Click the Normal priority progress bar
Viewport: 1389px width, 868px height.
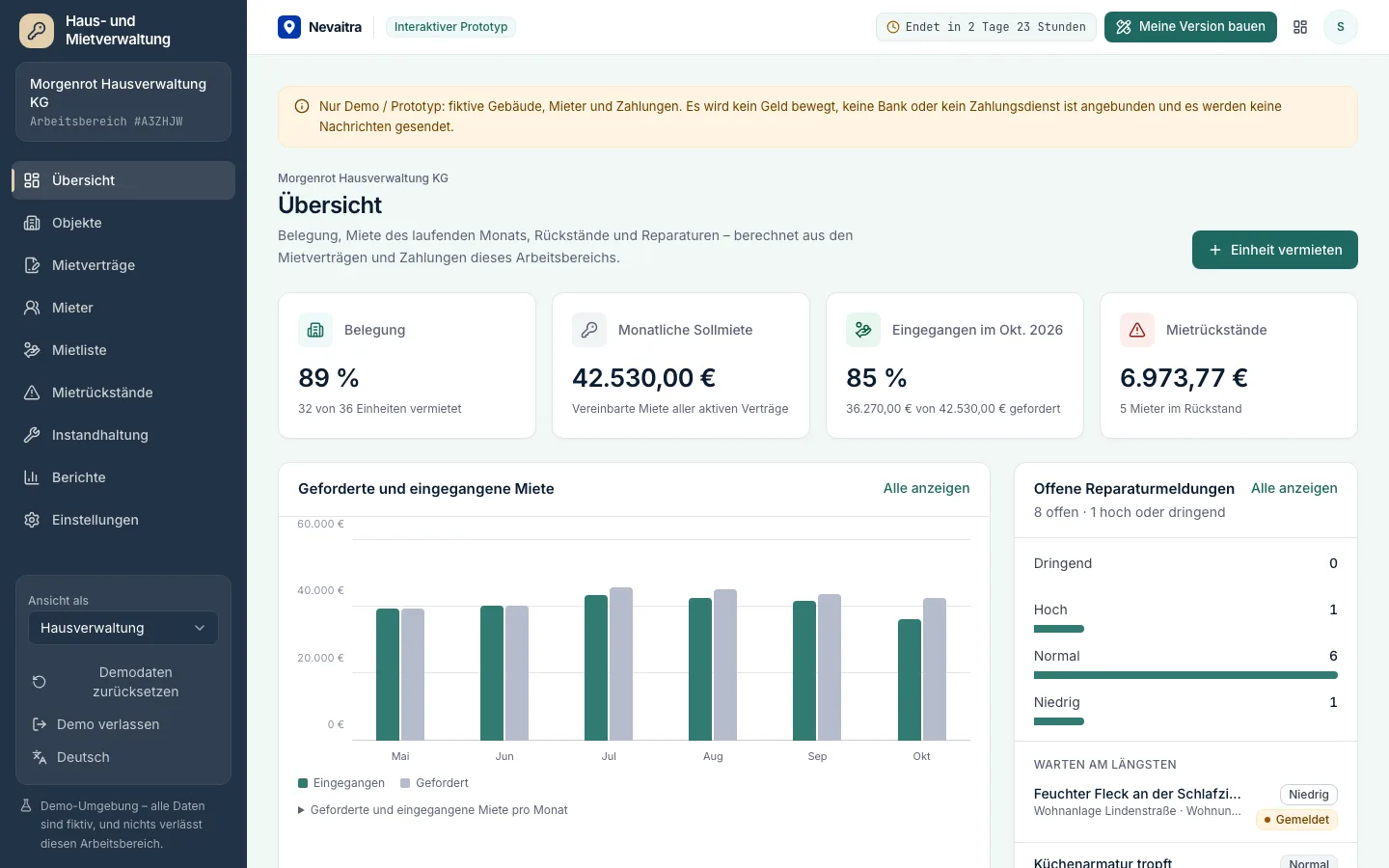pyautogui.click(x=1185, y=675)
